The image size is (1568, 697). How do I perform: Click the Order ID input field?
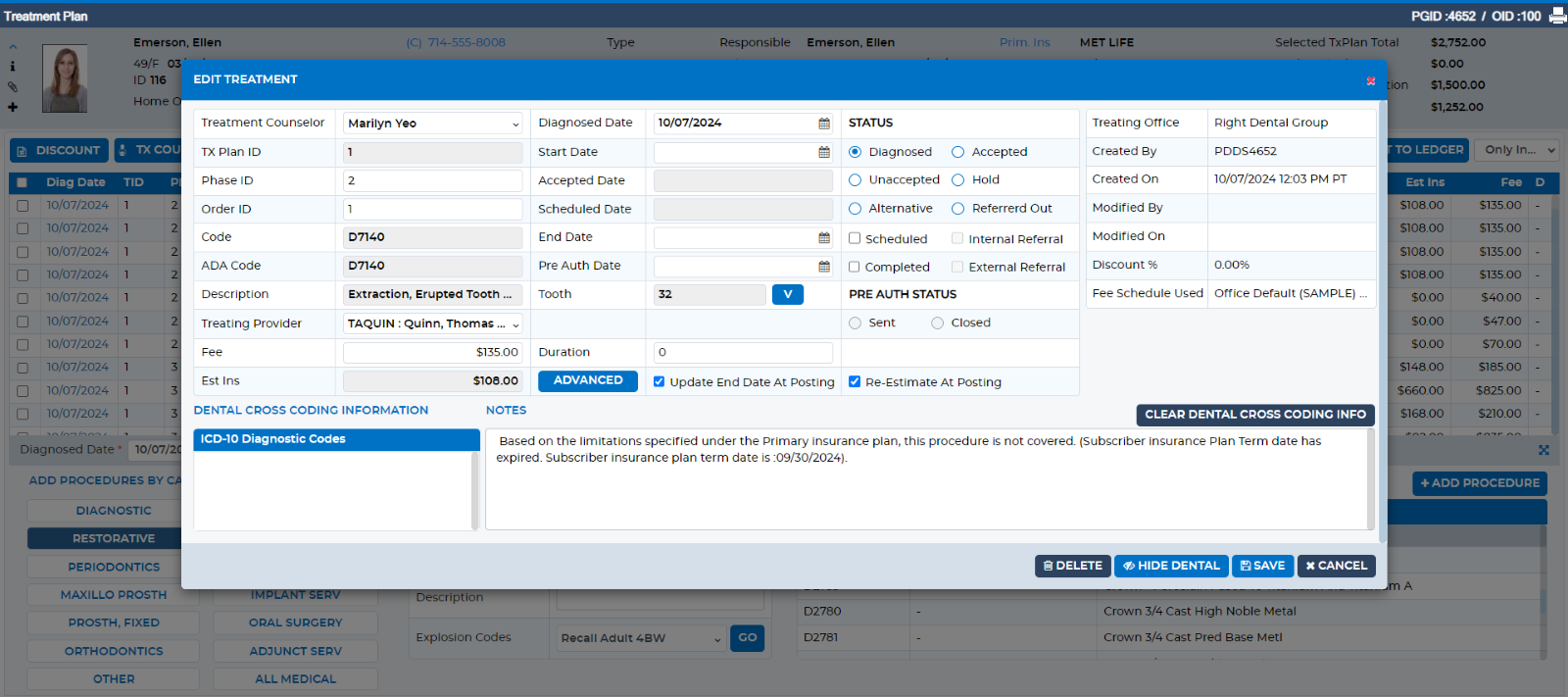tap(432, 210)
